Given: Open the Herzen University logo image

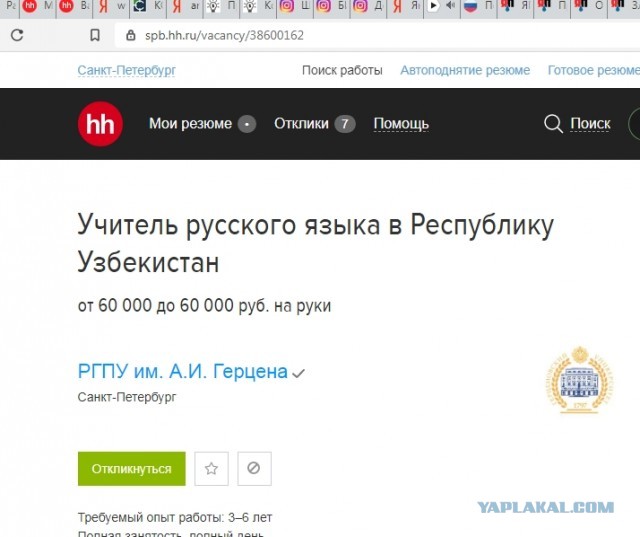Looking at the screenshot, I should [x=580, y=380].
